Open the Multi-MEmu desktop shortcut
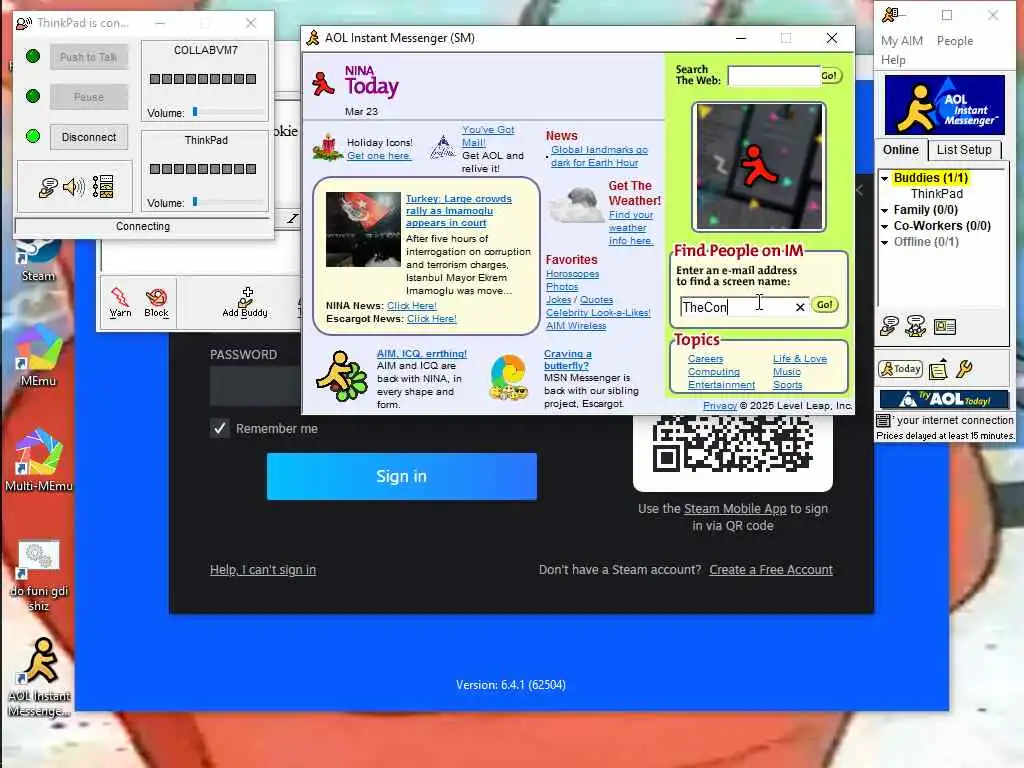Image resolution: width=1024 pixels, height=768 pixels. [x=39, y=460]
